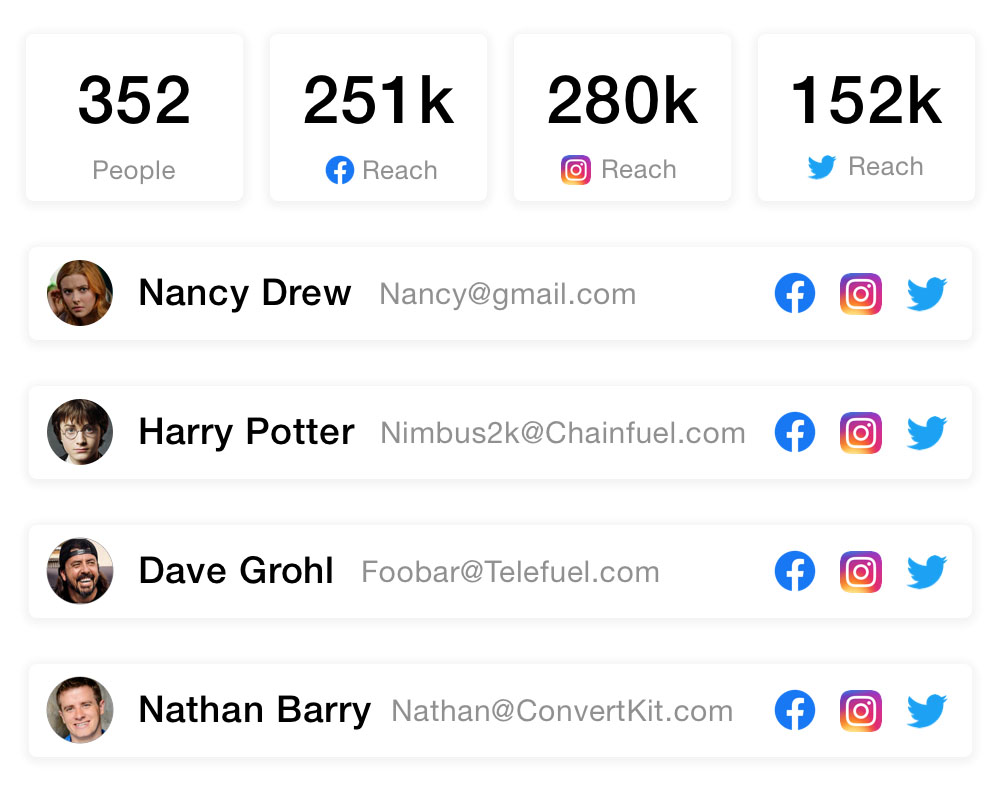Screen dimensions: 1000x800
Task: Open Nathan Barry's Twitter icon
Action: (x=927, y=711)
